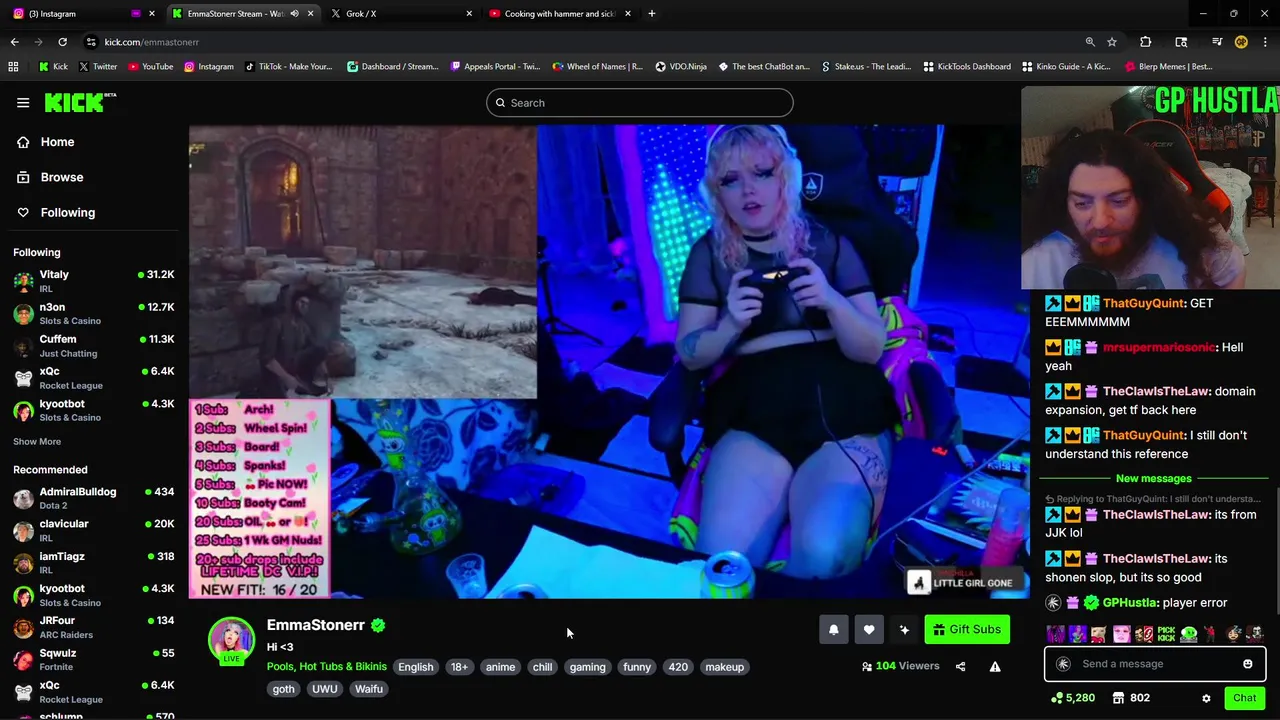
Task: Open KickTools Dashboard bookmark
Action: click(x=967, y=67)
